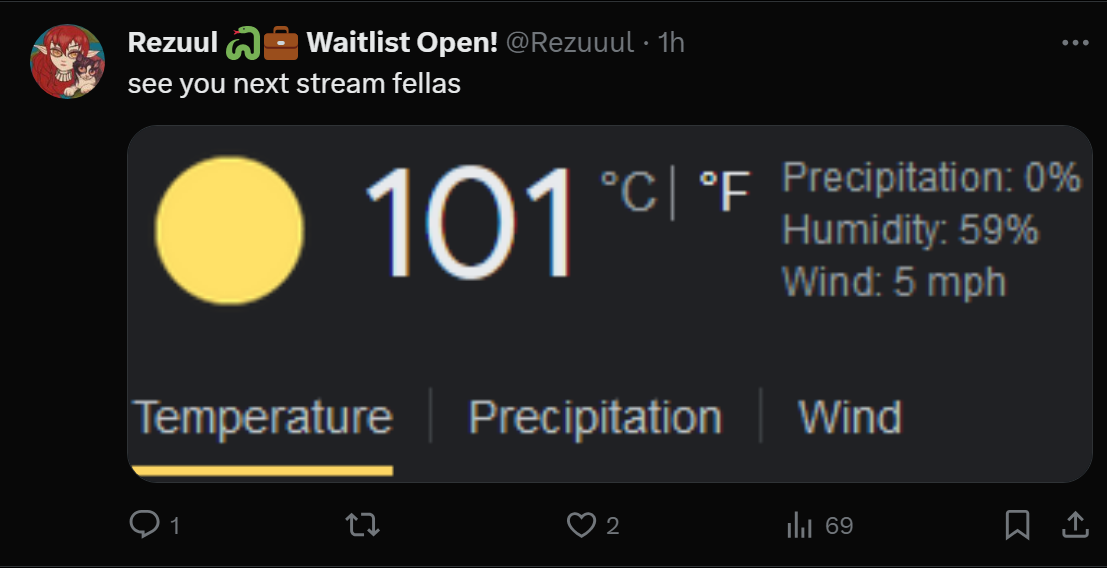Switch to the Precipitation tab

594,417
